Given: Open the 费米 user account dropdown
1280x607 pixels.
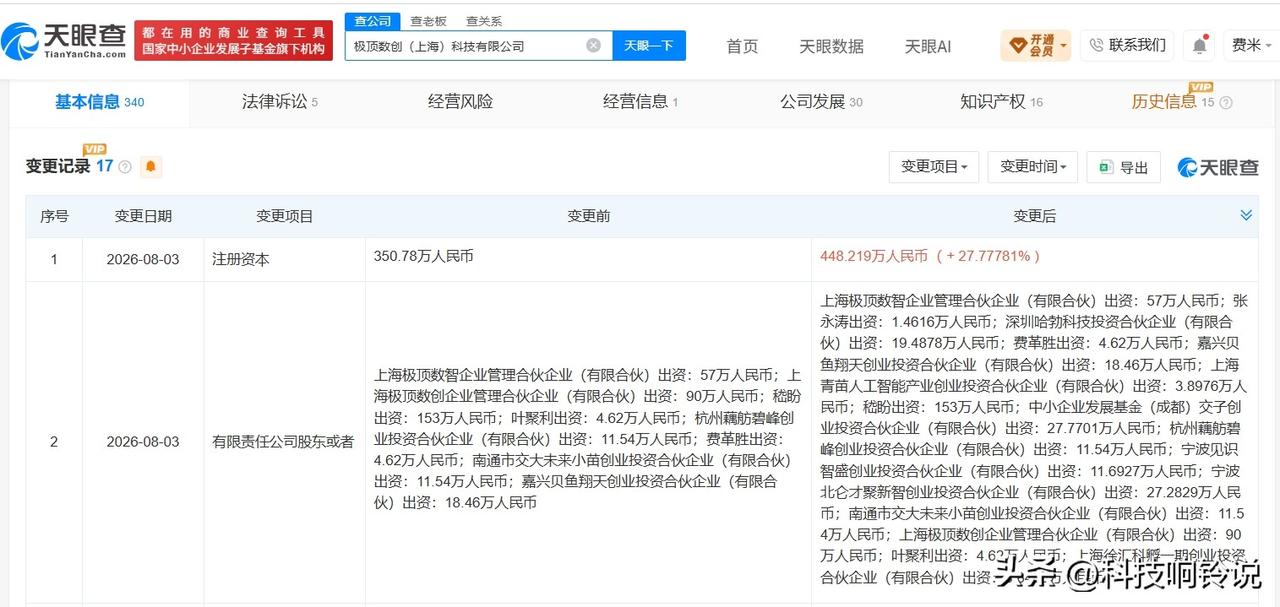Looking at the screenshot, I should point(1252,45).
